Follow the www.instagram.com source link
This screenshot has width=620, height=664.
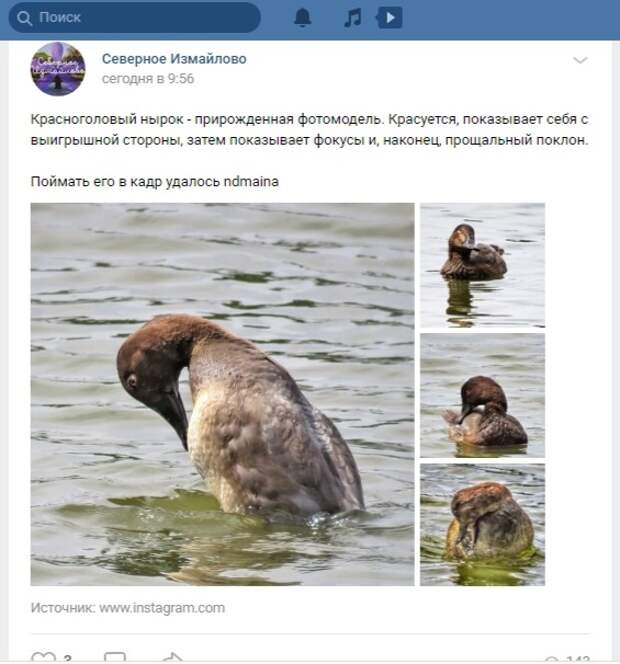point(162,608)
